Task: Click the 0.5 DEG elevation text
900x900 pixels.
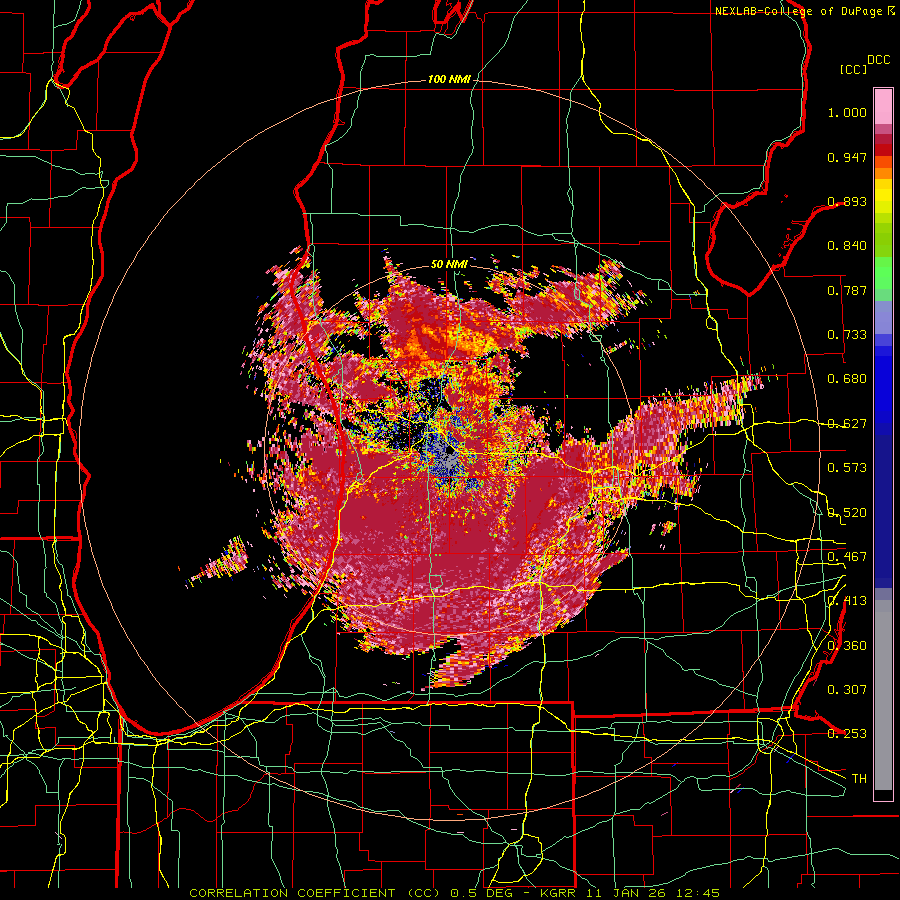Action: pyautogui.click(x=483, y=893)
